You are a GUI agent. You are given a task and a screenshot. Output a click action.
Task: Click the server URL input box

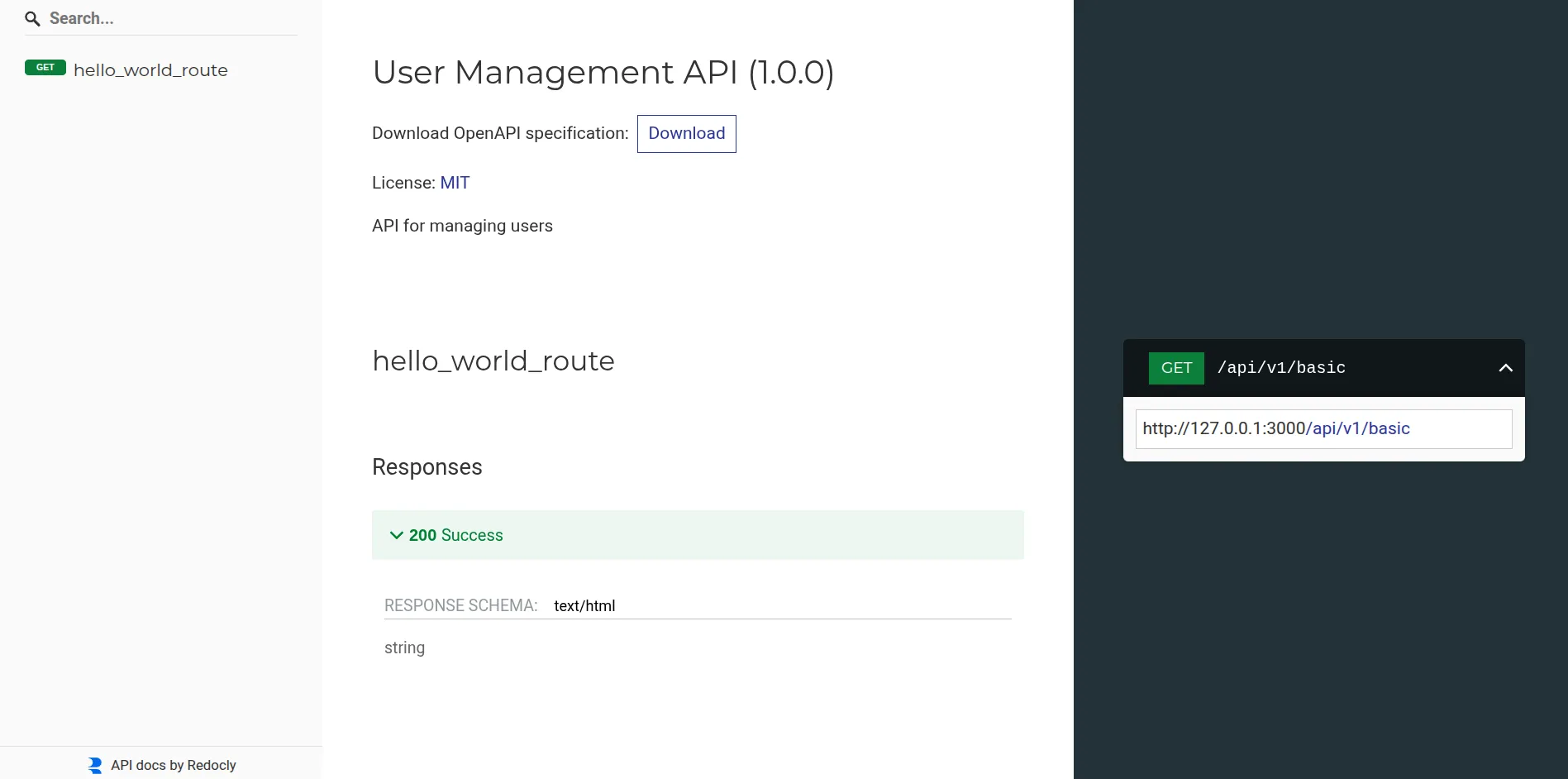[x=1323, y=428]
